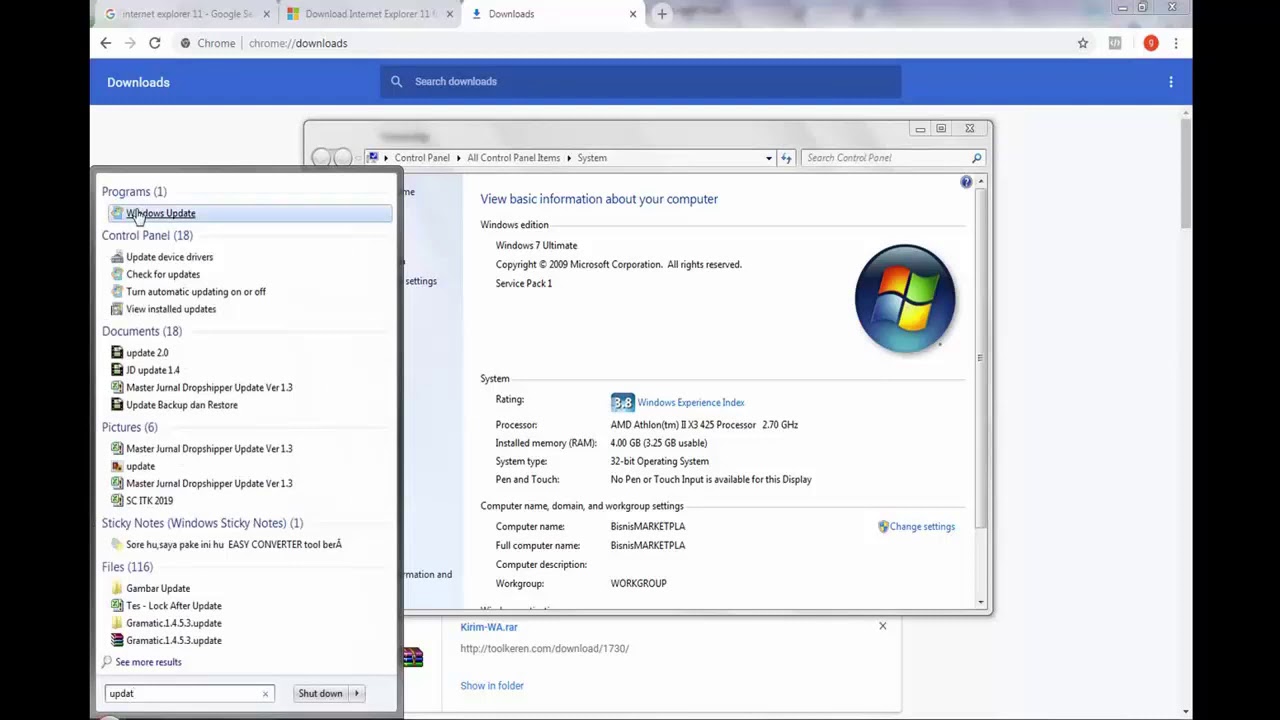Click the System window forward button
The width and height of the screenshot is (1280, 720).
343,158
